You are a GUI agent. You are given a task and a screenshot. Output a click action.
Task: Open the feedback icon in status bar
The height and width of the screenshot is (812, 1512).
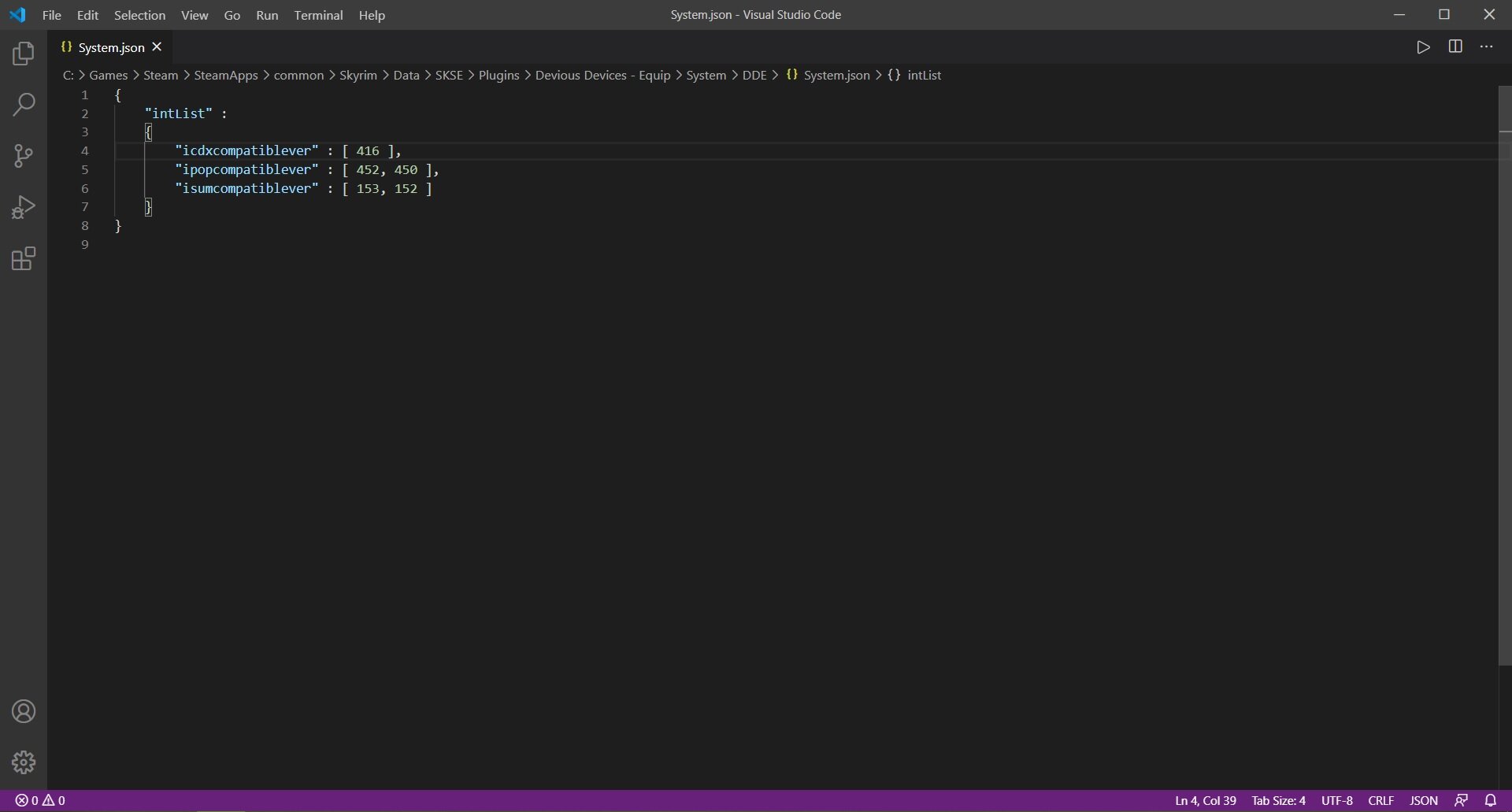point(1461,800)
